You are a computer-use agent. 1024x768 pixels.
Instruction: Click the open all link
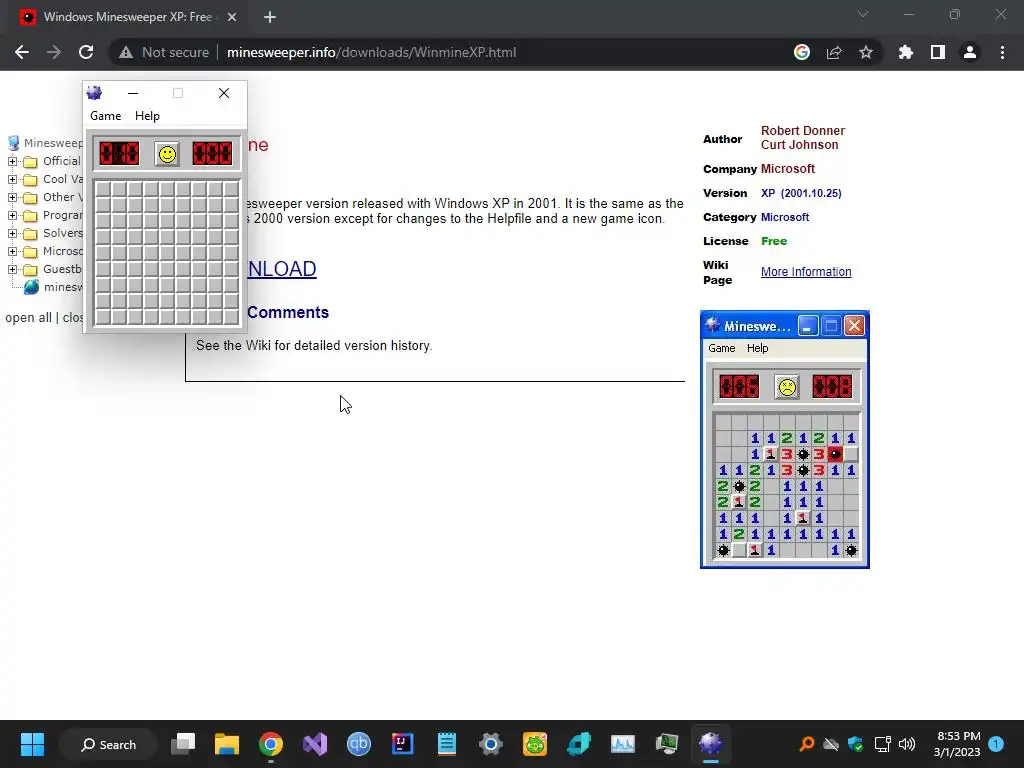point(28,318)
